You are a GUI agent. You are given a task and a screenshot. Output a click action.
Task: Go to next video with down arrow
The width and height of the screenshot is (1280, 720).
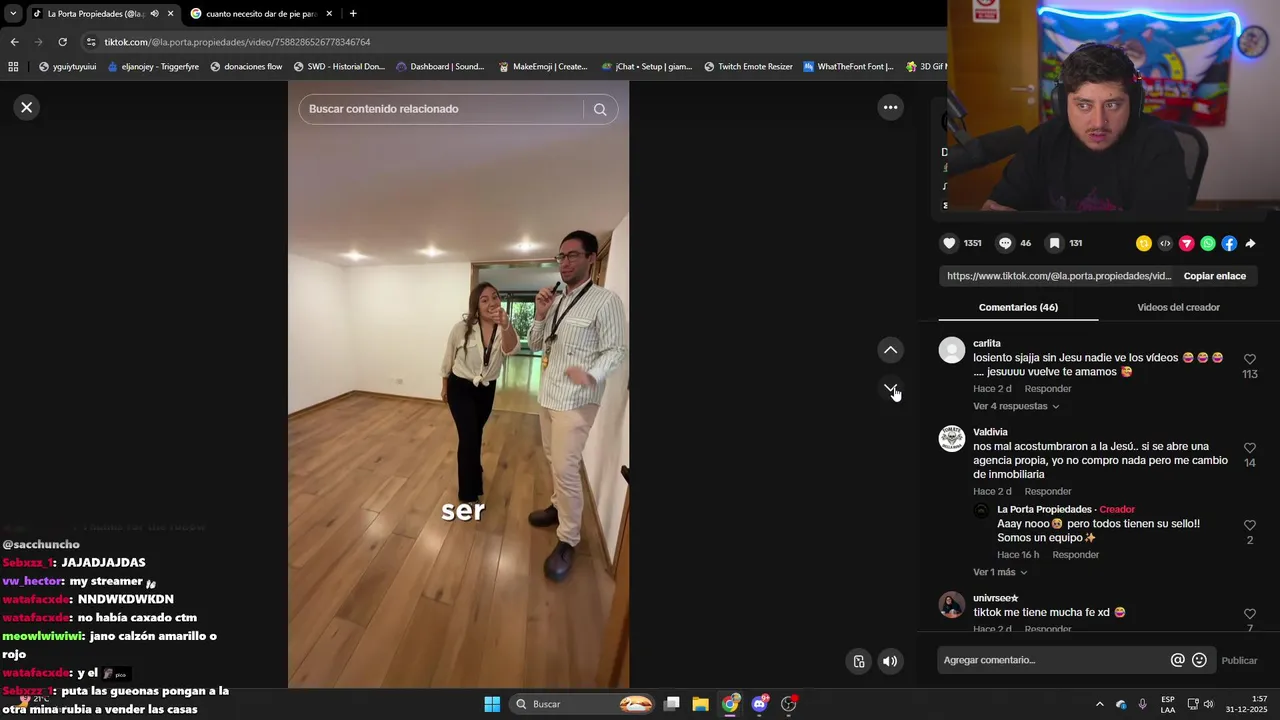tap(890, 388)
